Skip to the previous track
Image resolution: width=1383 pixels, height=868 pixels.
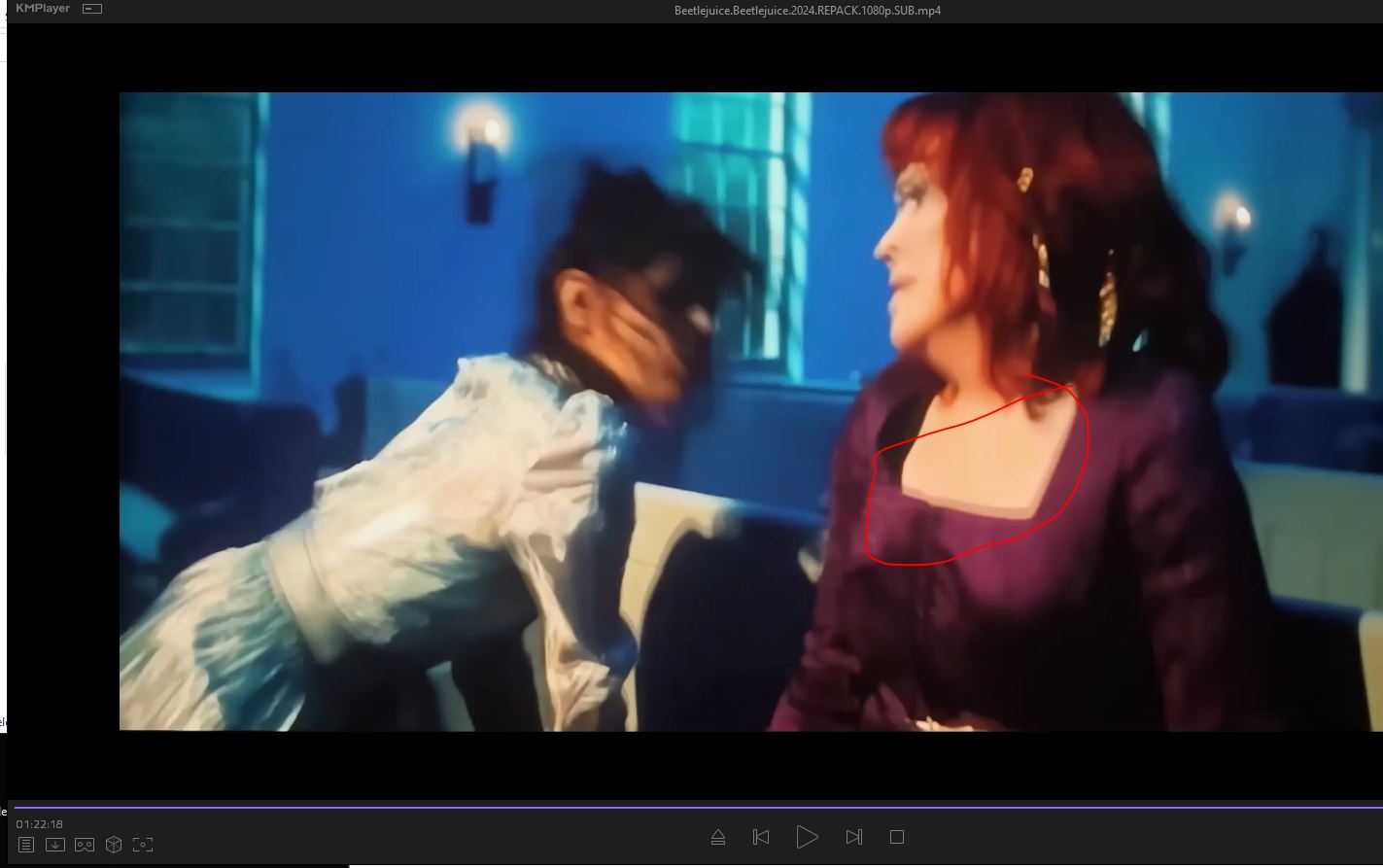point(761,837)
